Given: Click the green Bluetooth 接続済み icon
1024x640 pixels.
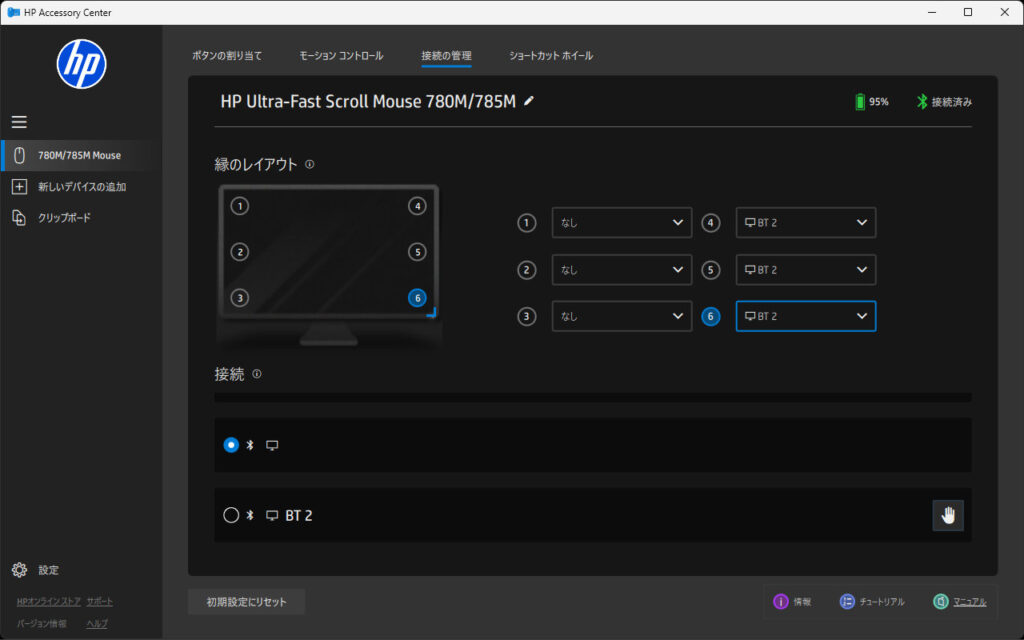Looking at the screenshot, I should [x=921, y=101].
